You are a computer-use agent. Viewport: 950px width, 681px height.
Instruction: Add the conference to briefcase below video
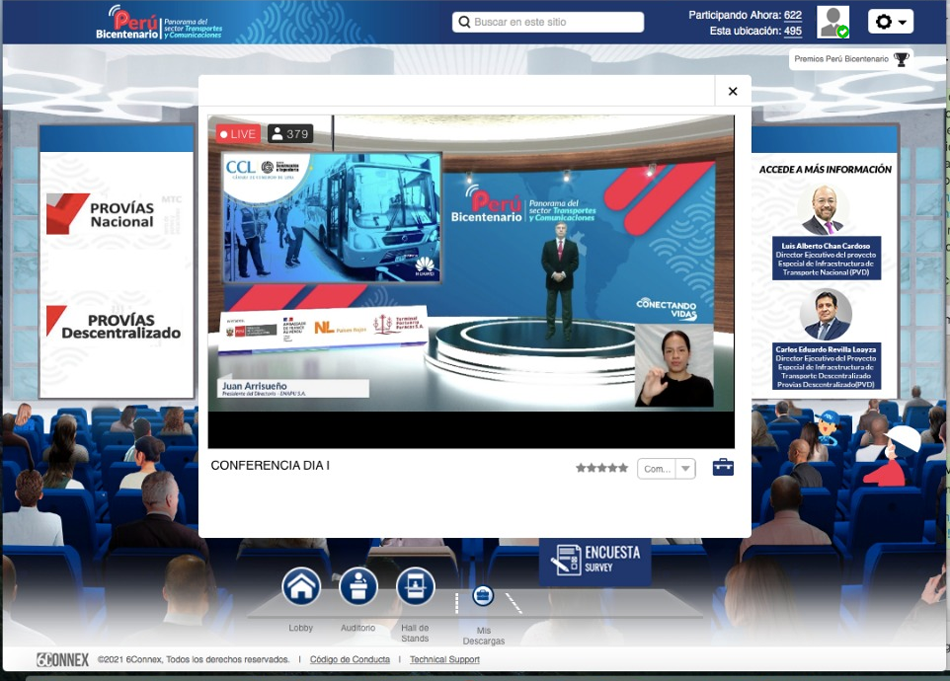point(723,468)
